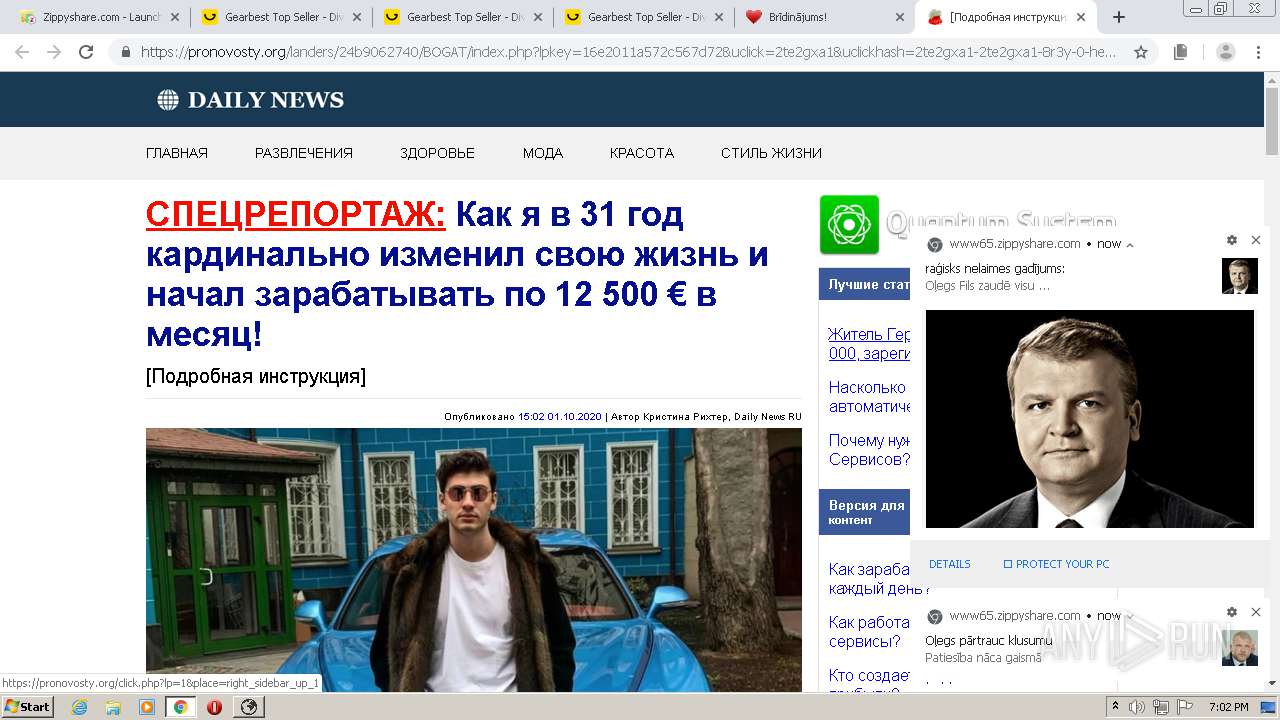
Task: Switch to the second Gearbest Top Seller tab
Action: click(464, 17)
